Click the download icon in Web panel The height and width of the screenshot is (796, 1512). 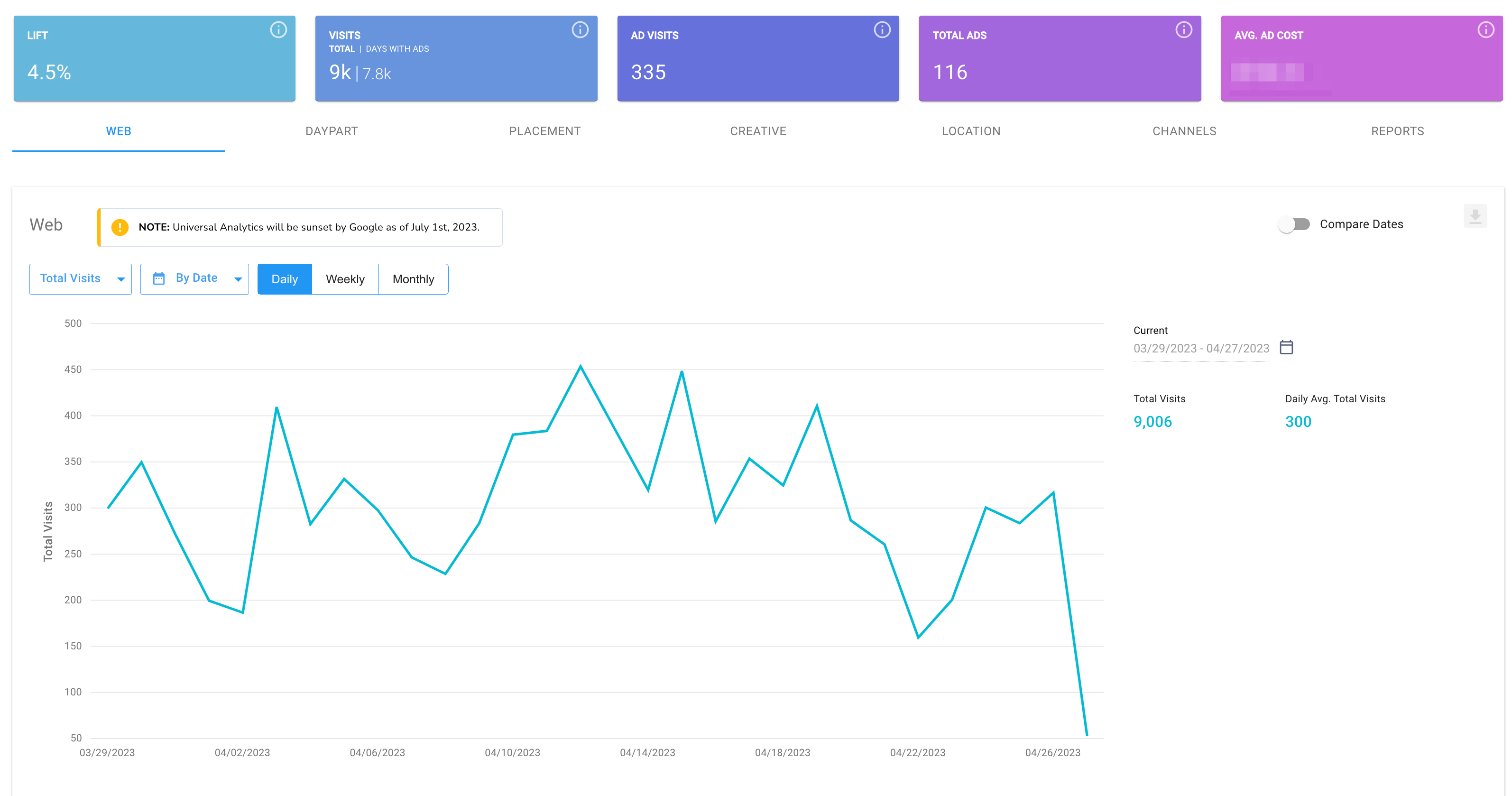[1475, 216]
